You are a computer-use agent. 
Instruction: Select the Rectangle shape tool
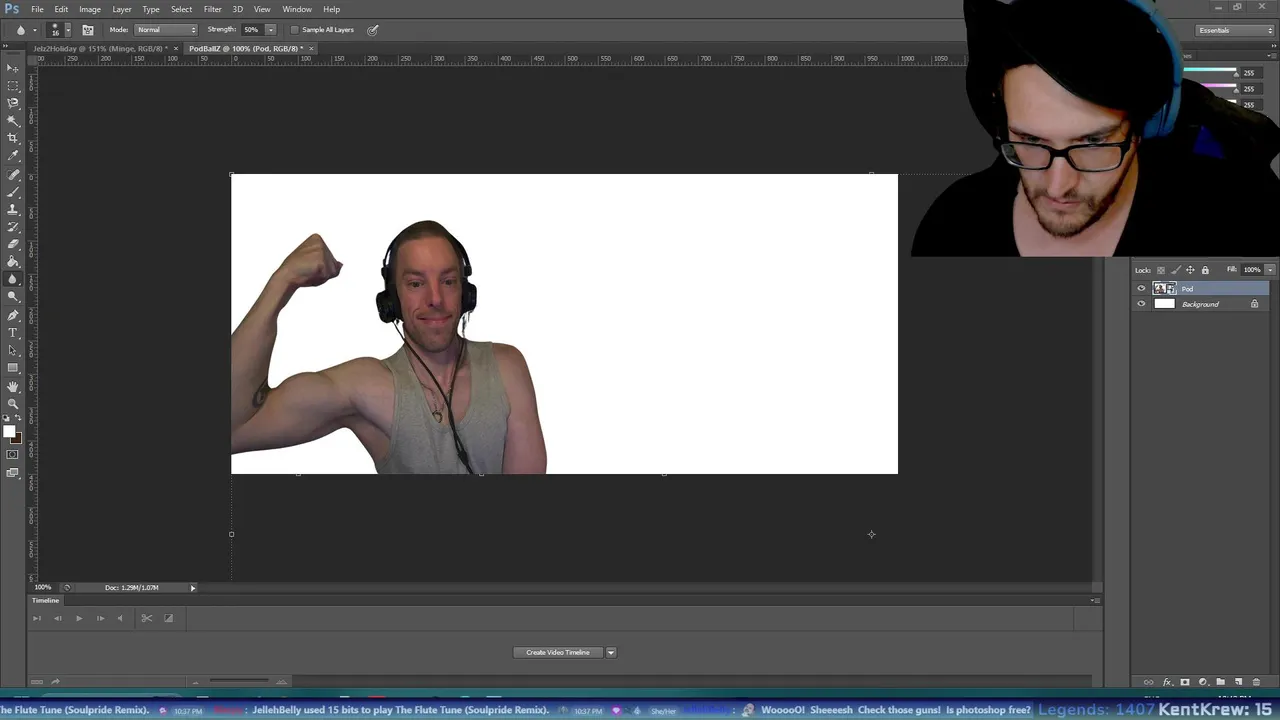click(x=13, y=368)
